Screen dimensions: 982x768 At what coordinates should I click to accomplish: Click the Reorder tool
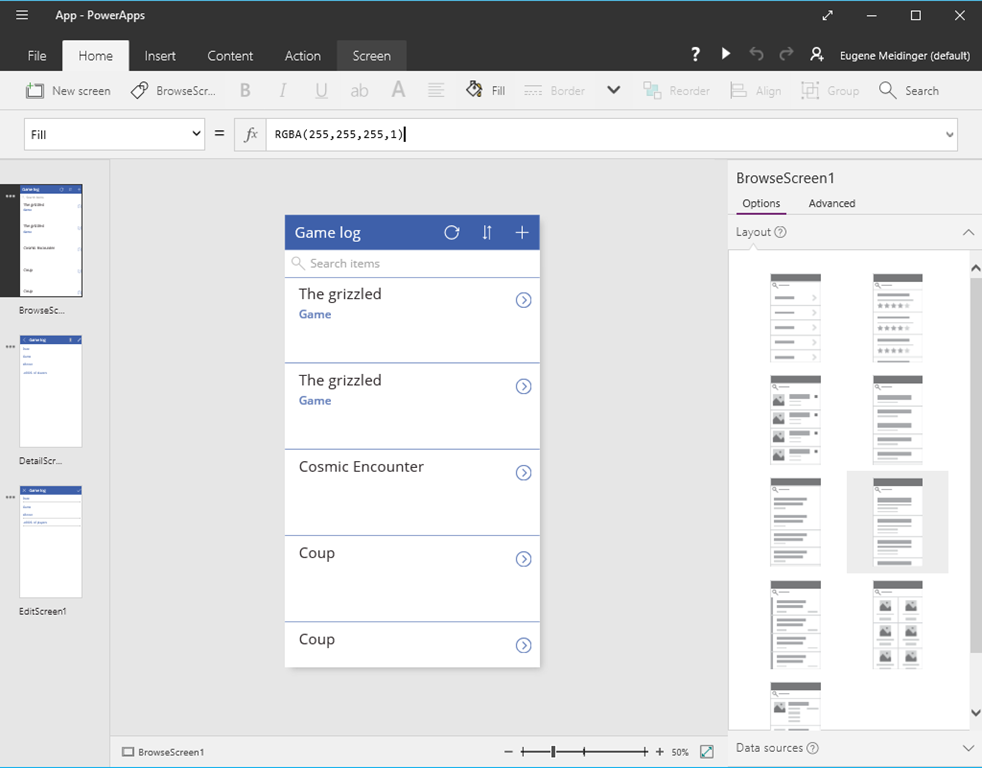click(x=676, y=91)
